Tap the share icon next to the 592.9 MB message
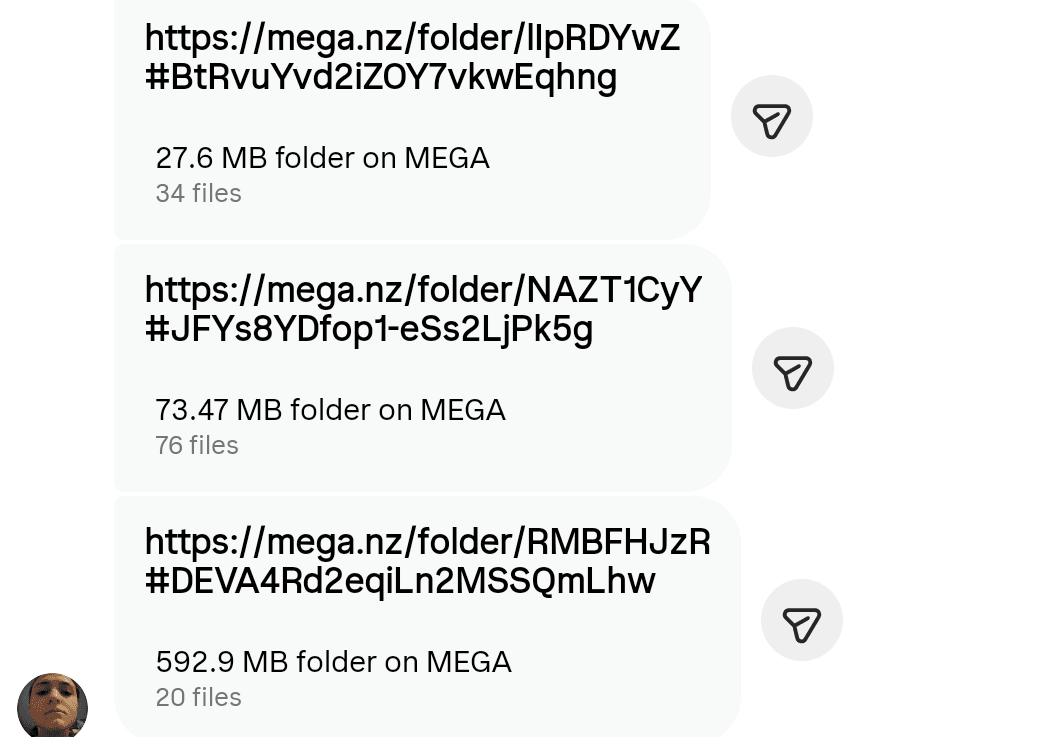Screen dimensions: 1049x737 tap(801, 621)
